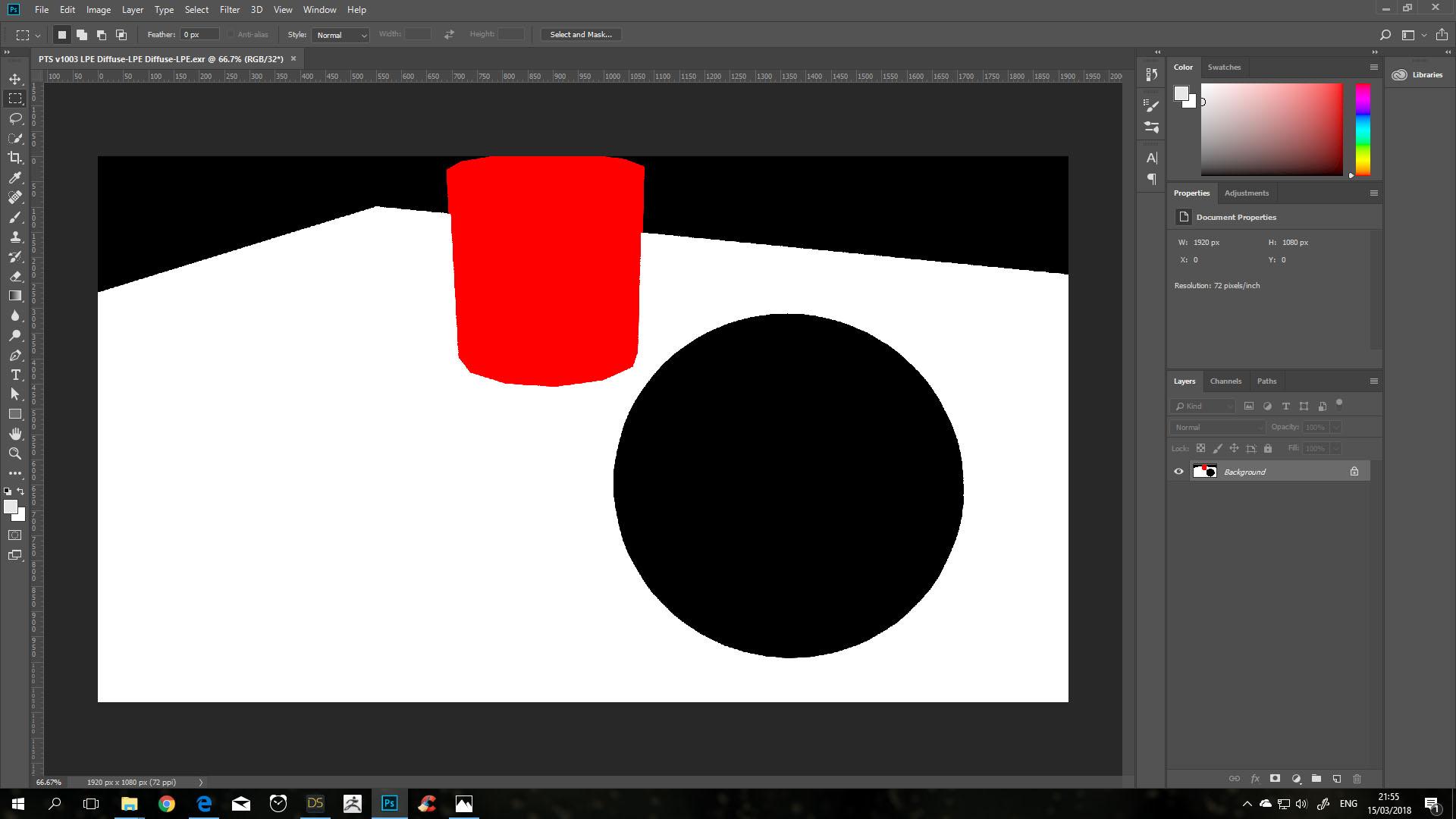Screen dimensions: 1456x819
Task: Open the Style dropdown
Action: tap(340, 35)
